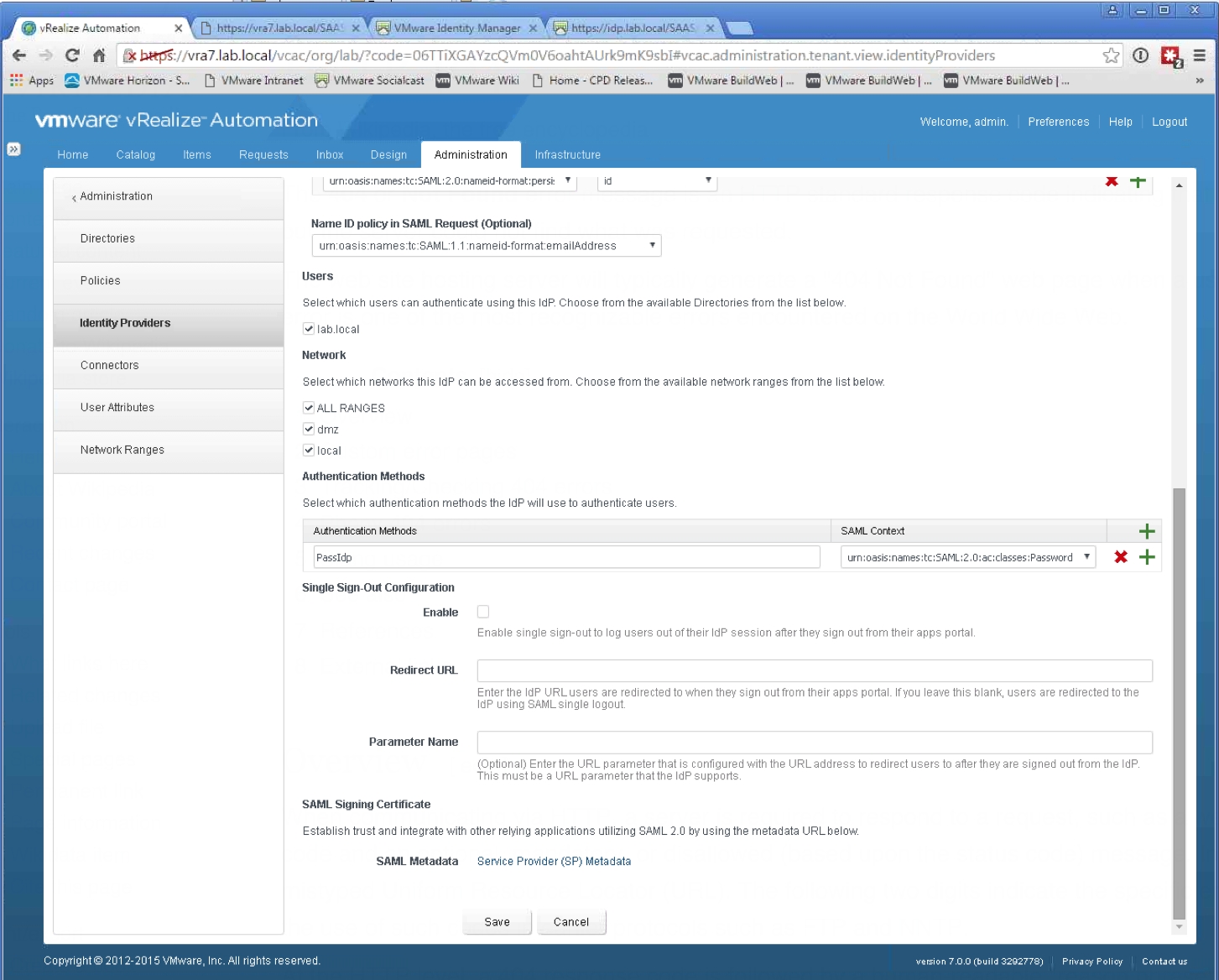Open the Help link
The height and width of the screenshot is (980, 1219).
click(x=1121, y=122)
